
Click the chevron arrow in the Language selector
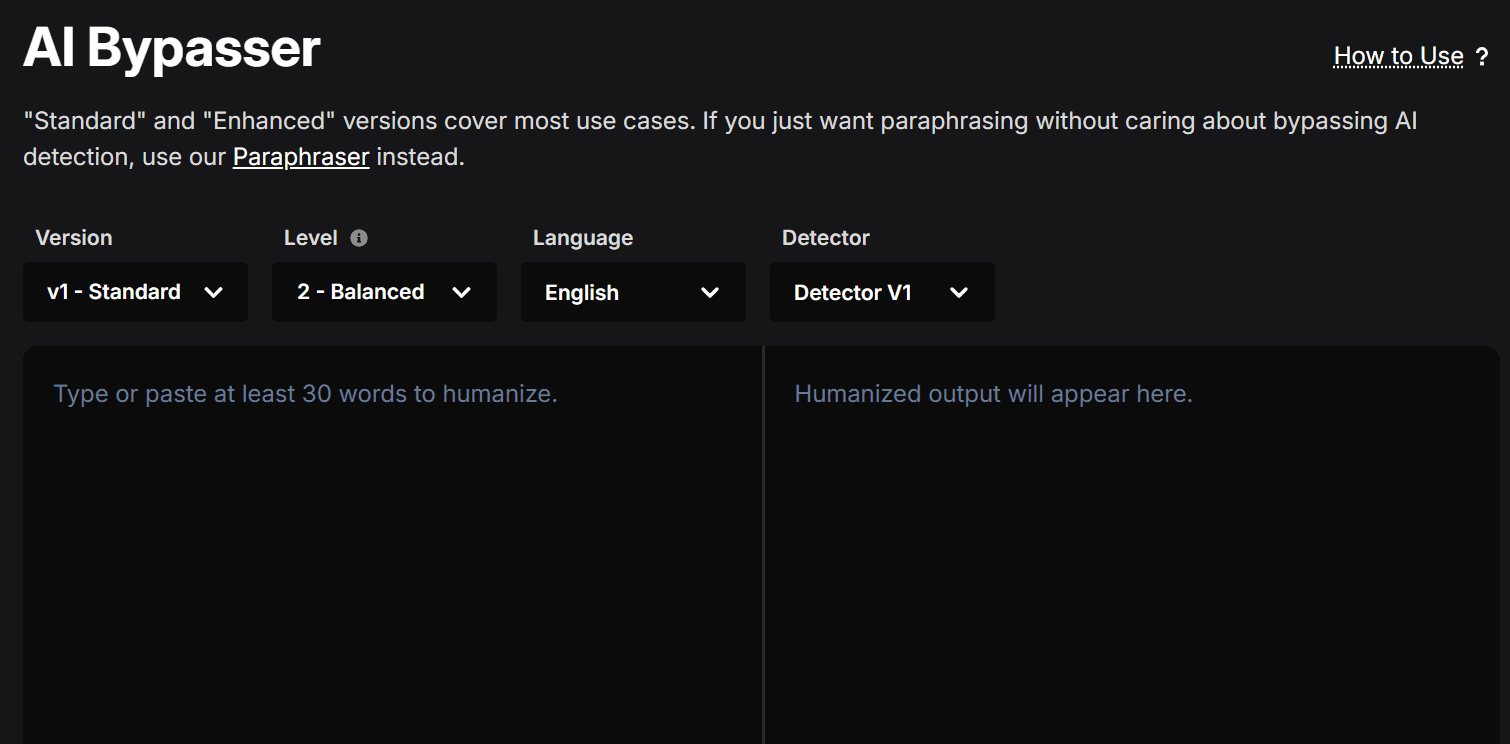[710, 292]
